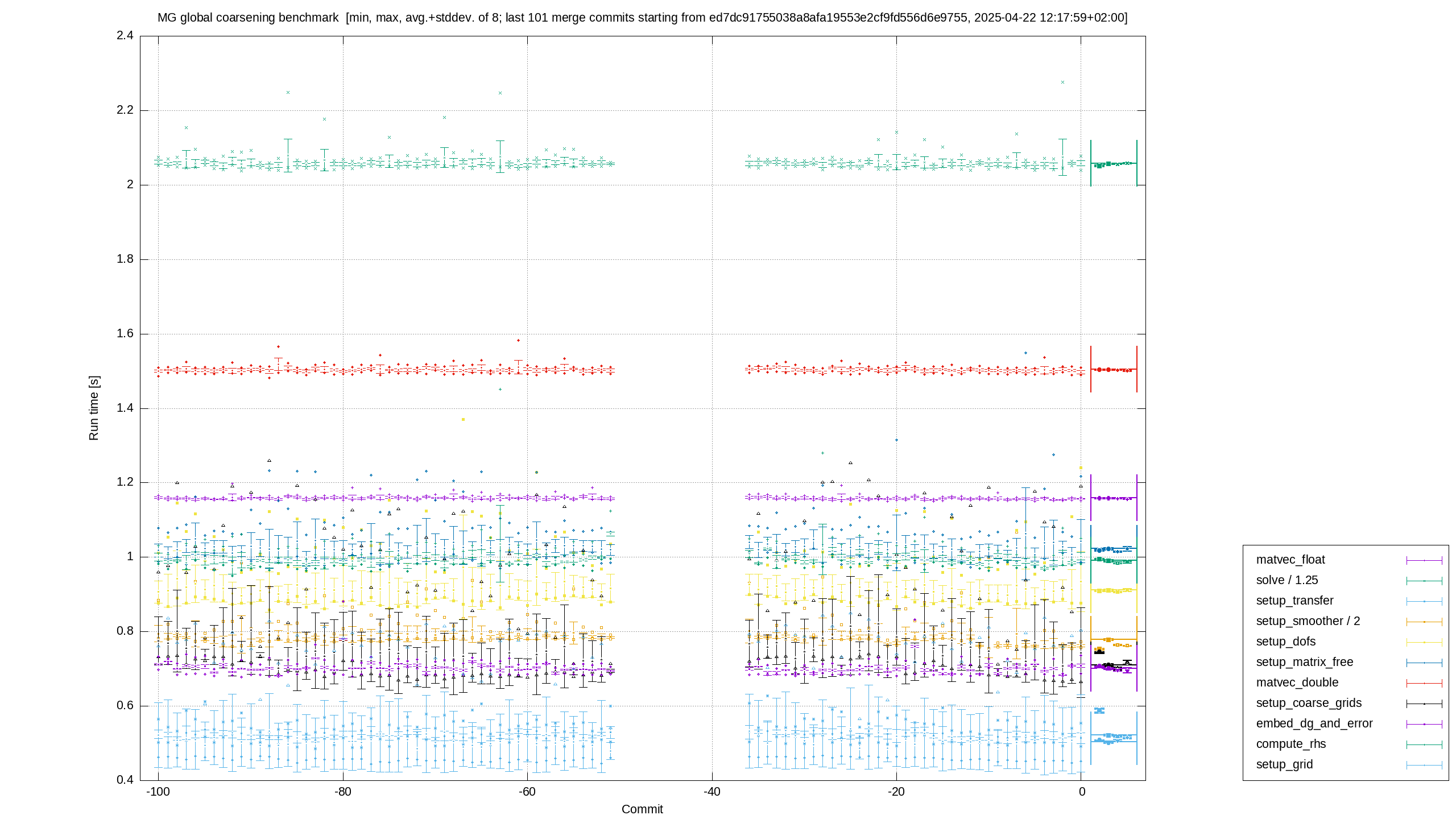Select the setup_grid legend label
Viewport: 1456px width, 819px height.
tap(1284, 764)
